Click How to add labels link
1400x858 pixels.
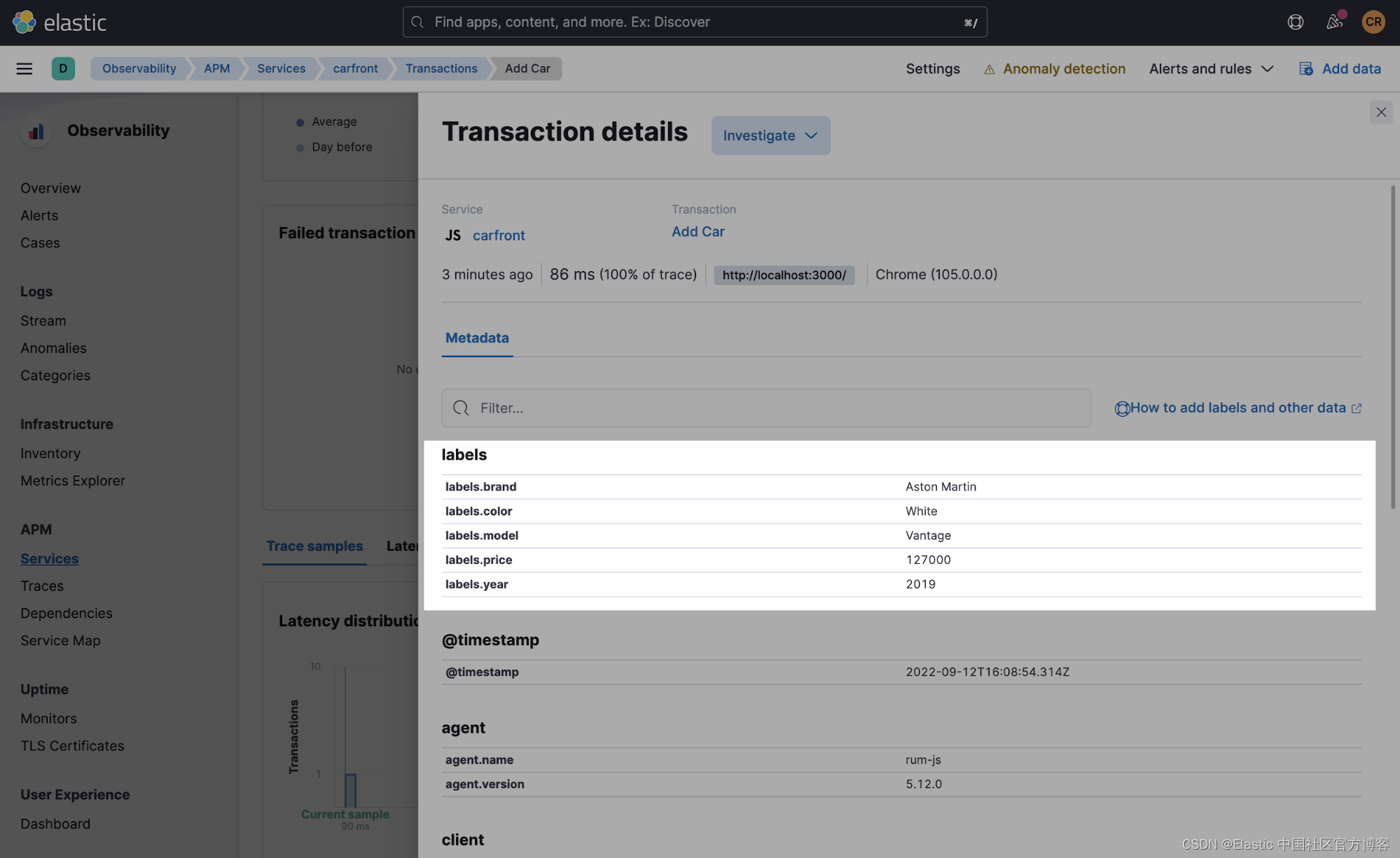tap(1237, 408)
